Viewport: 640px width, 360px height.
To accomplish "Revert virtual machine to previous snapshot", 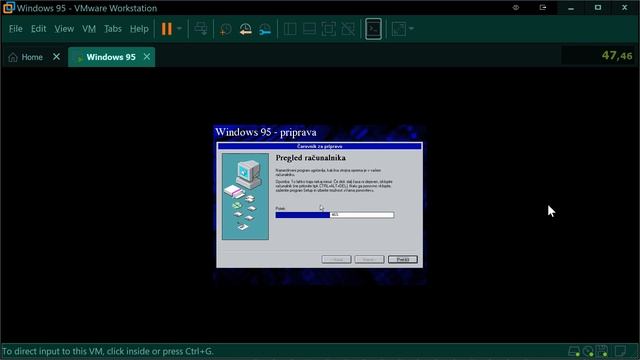I will click(245, 29).
